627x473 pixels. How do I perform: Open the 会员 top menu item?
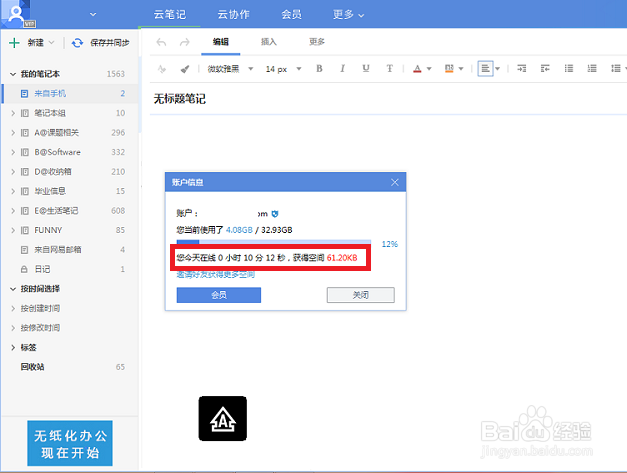pos(291,14)
